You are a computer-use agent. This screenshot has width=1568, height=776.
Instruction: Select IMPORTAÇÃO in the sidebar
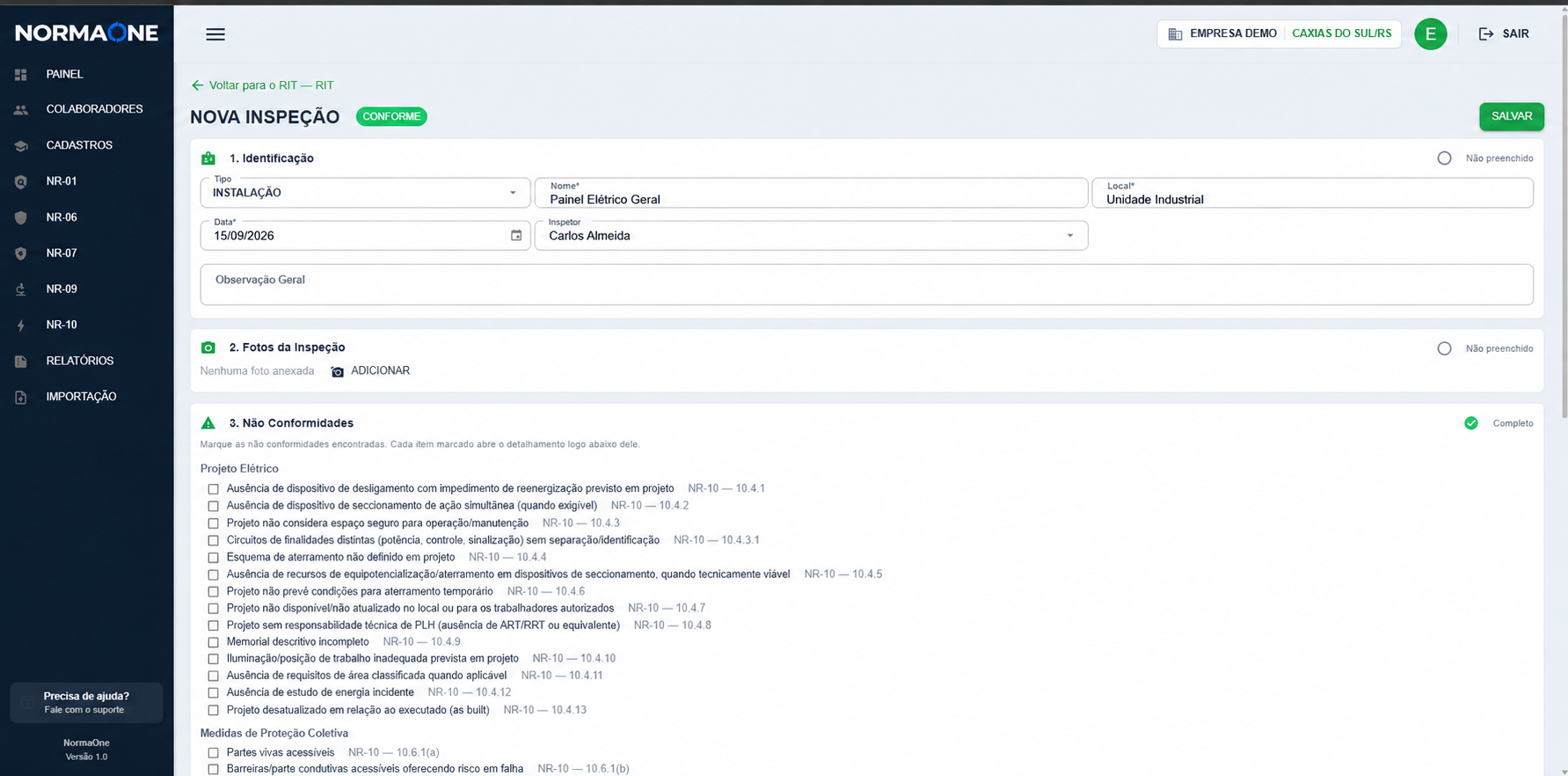pos(81,397)
